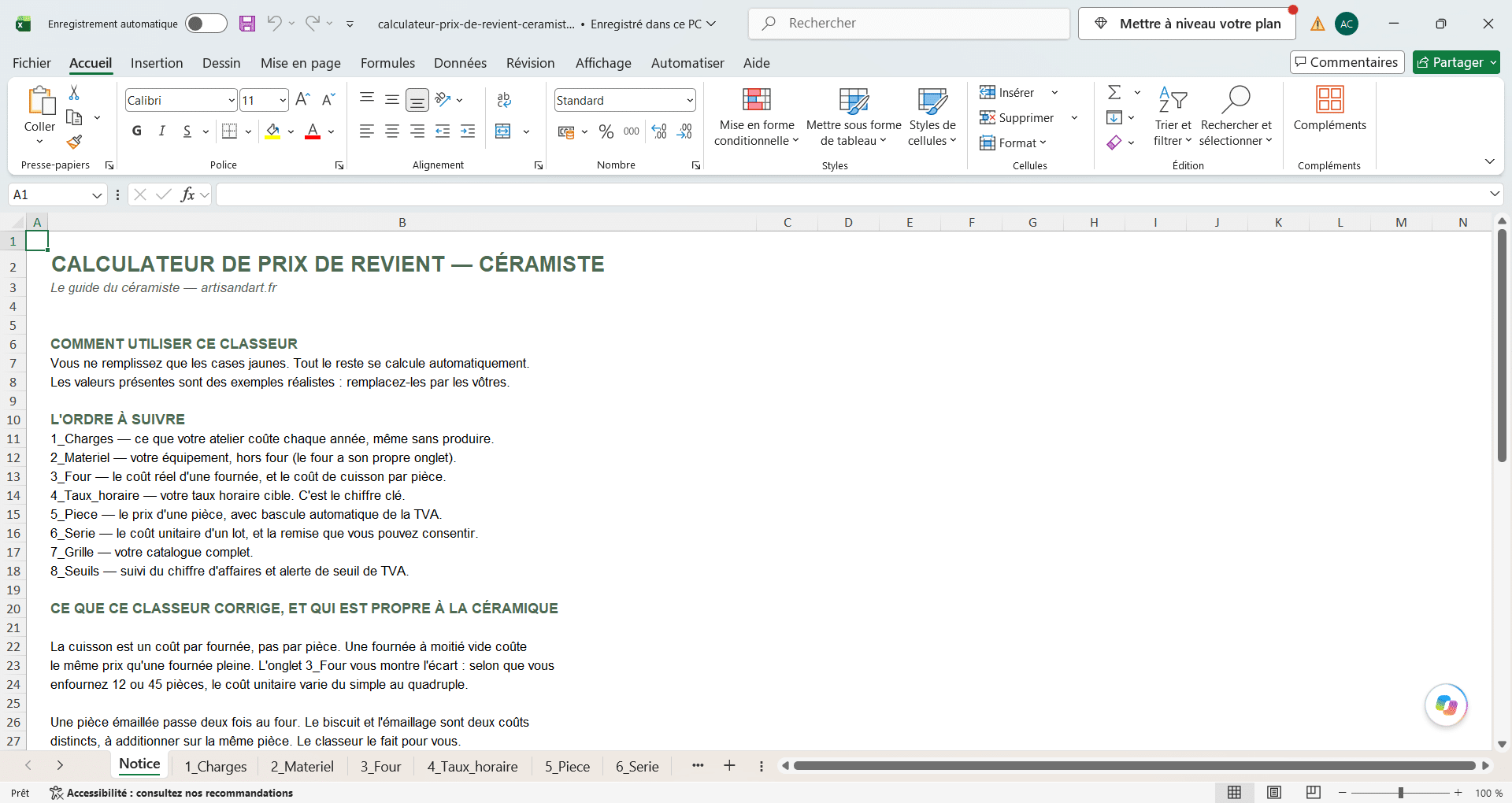Click the zoom slider handle
1512x803 pixels.
pyautogui.click(x=1400, y=793)
